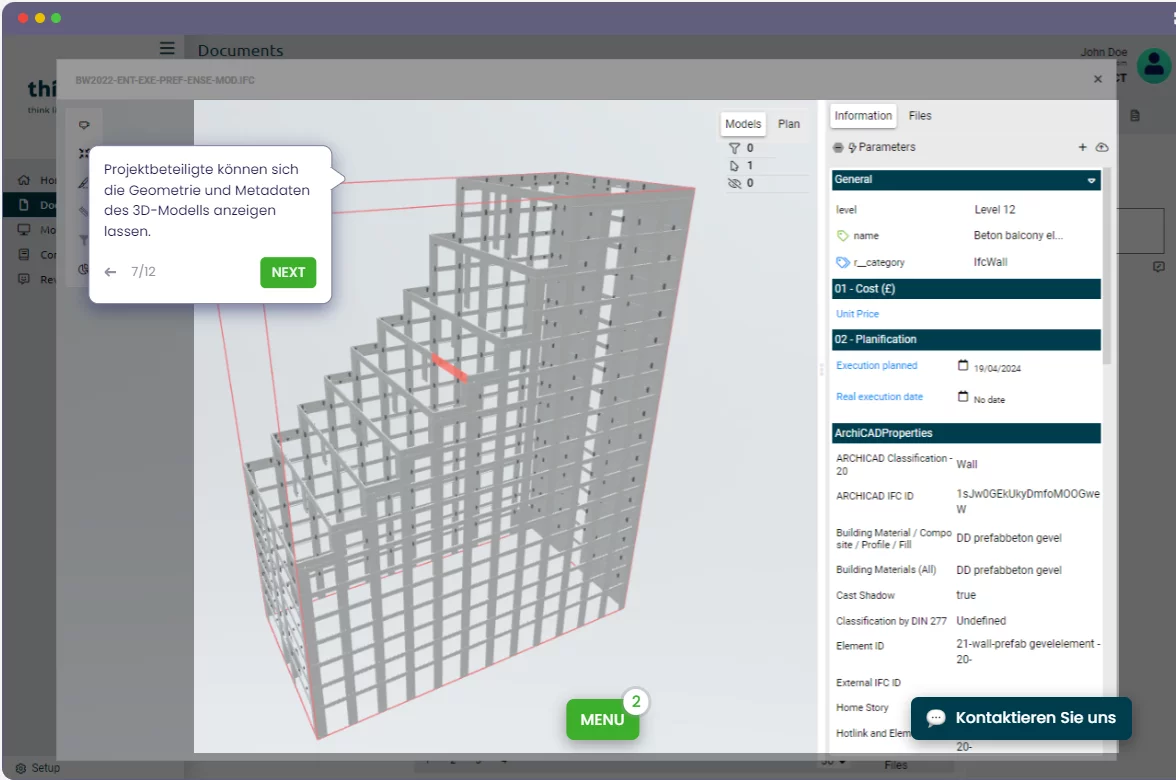
Task: Switch to the Files tab
Action: tap(920, 116)
